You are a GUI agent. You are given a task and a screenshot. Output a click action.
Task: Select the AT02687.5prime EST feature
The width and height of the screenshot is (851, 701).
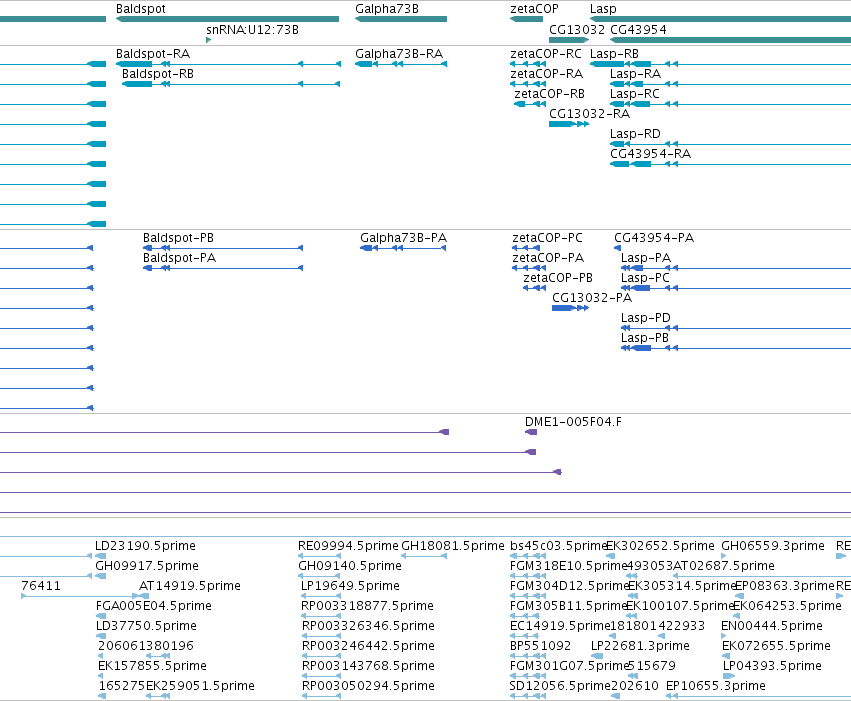click(x=762, y=576)
